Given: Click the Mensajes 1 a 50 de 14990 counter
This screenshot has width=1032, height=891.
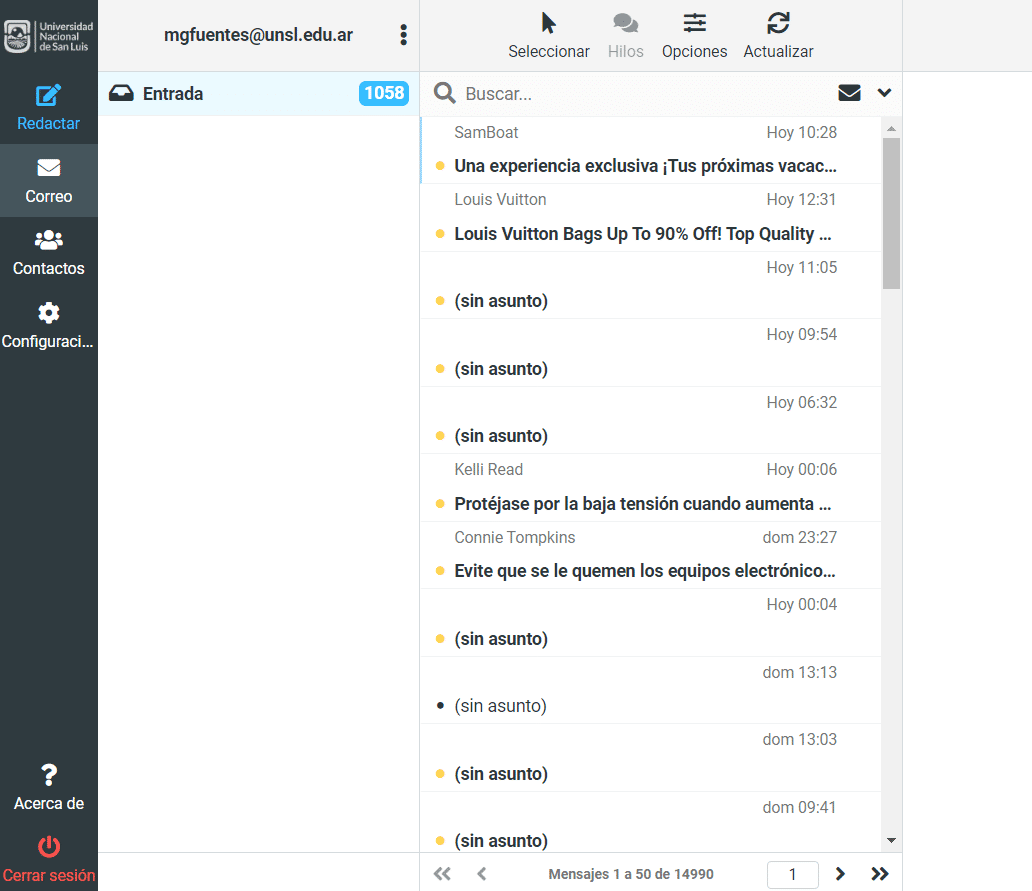Looking at the screenshot, I should pos(631,874).
